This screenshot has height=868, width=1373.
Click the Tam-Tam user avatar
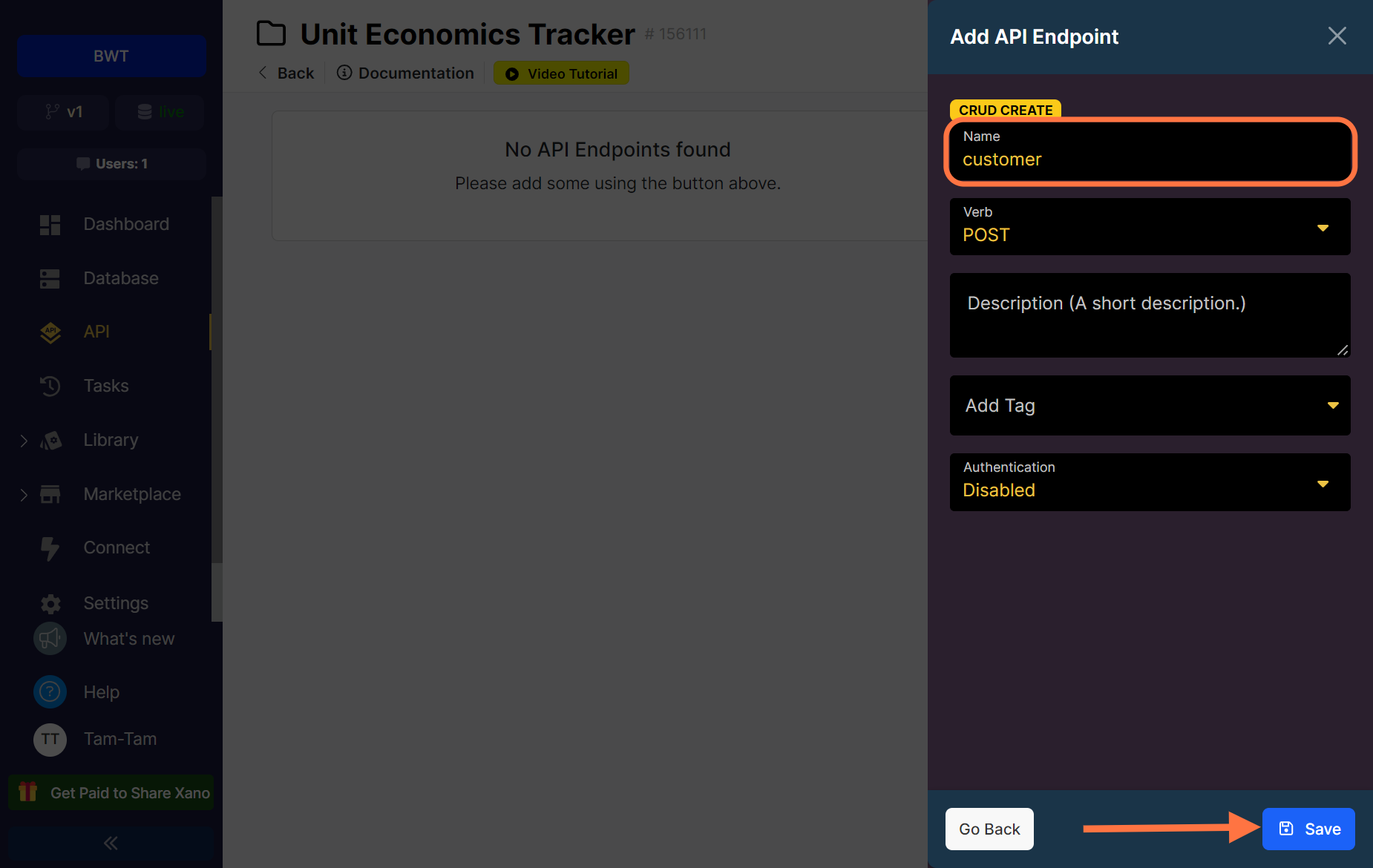(x=50, y=740)
